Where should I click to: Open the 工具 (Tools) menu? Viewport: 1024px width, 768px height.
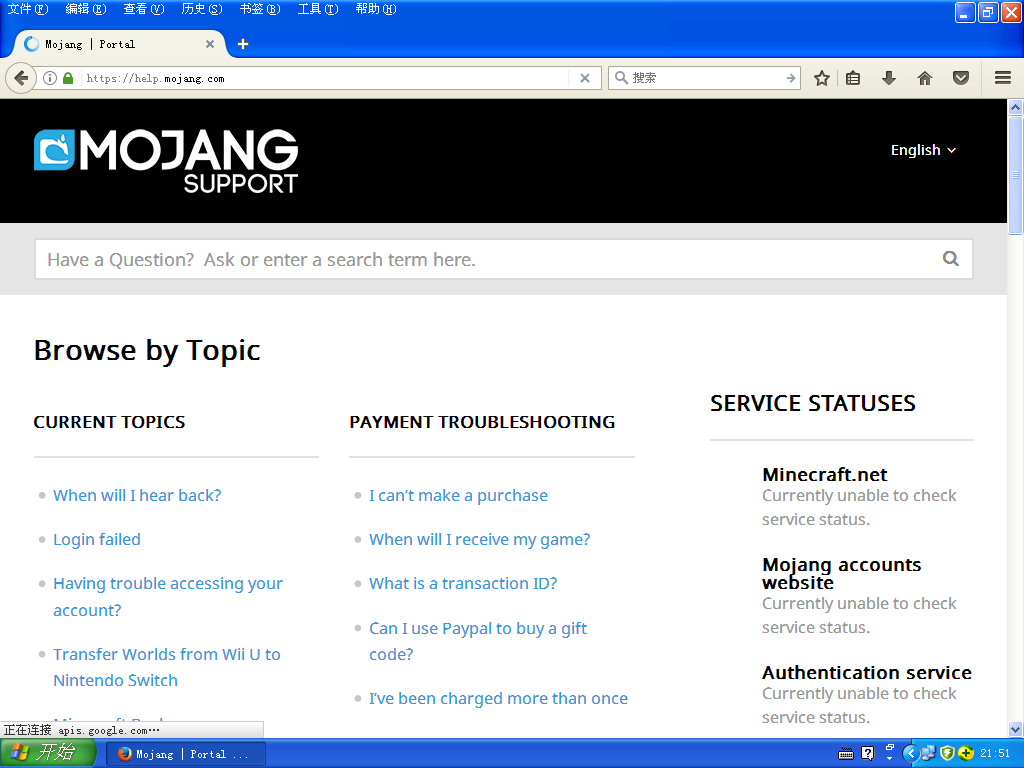318,9
